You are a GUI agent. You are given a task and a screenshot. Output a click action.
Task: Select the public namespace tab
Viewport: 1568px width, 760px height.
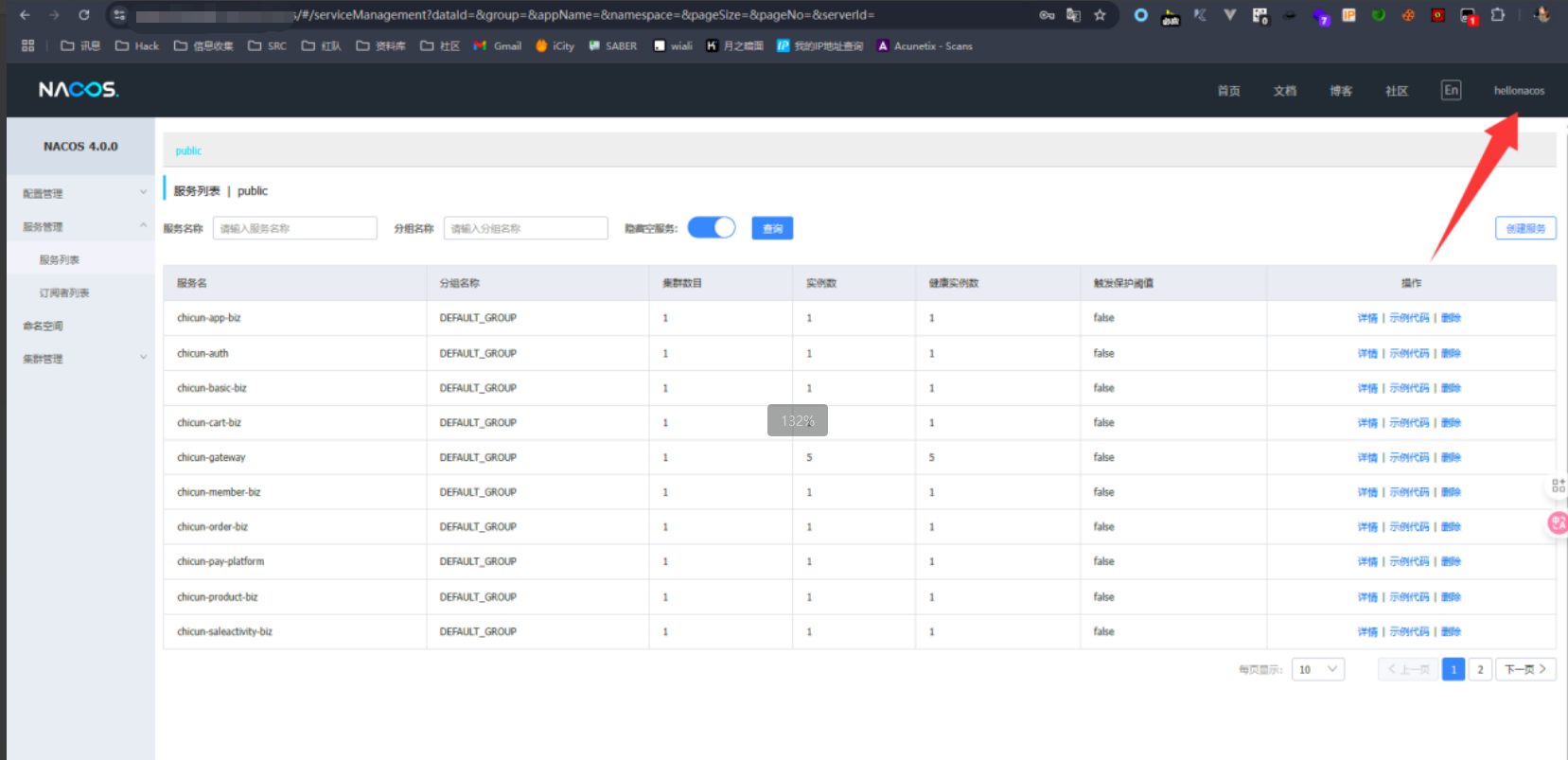point(188,150)
